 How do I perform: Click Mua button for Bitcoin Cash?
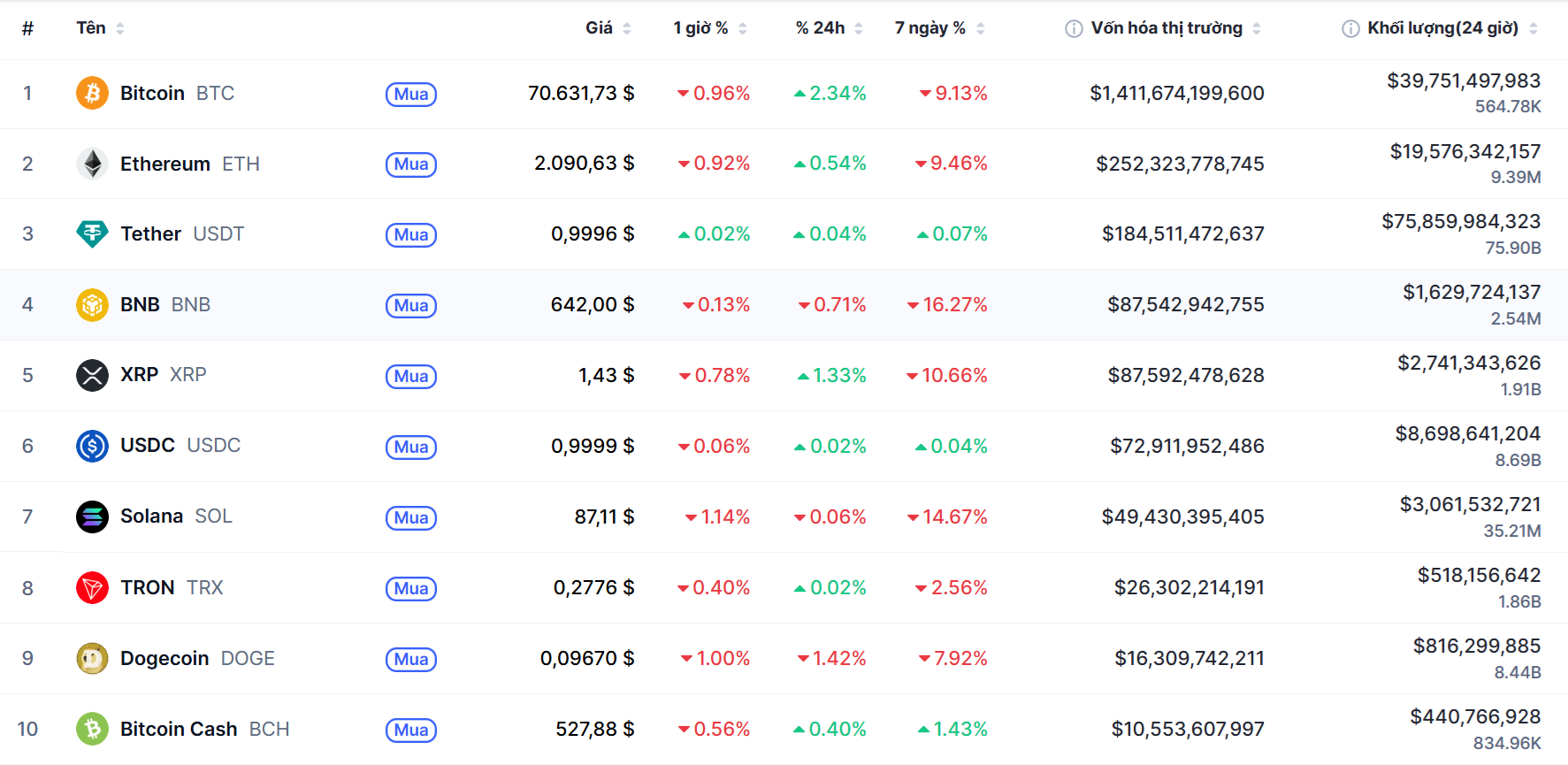(x=411, y=730)
